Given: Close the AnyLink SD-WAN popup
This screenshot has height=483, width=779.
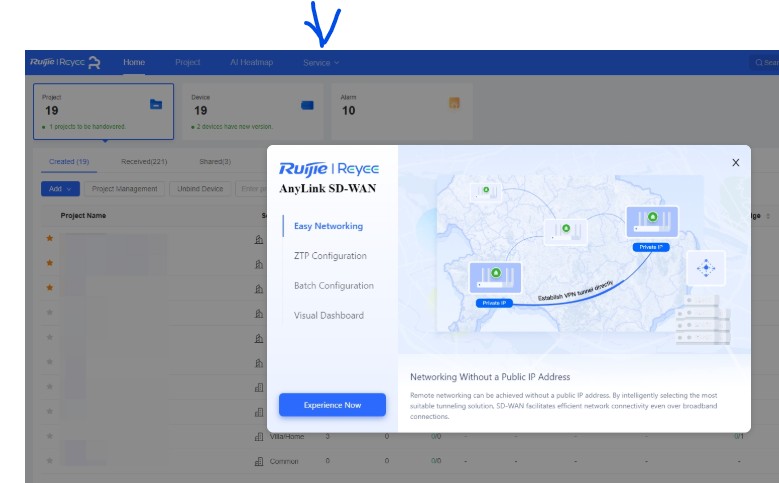Looking at the screenshot, I should coord(736,162).
